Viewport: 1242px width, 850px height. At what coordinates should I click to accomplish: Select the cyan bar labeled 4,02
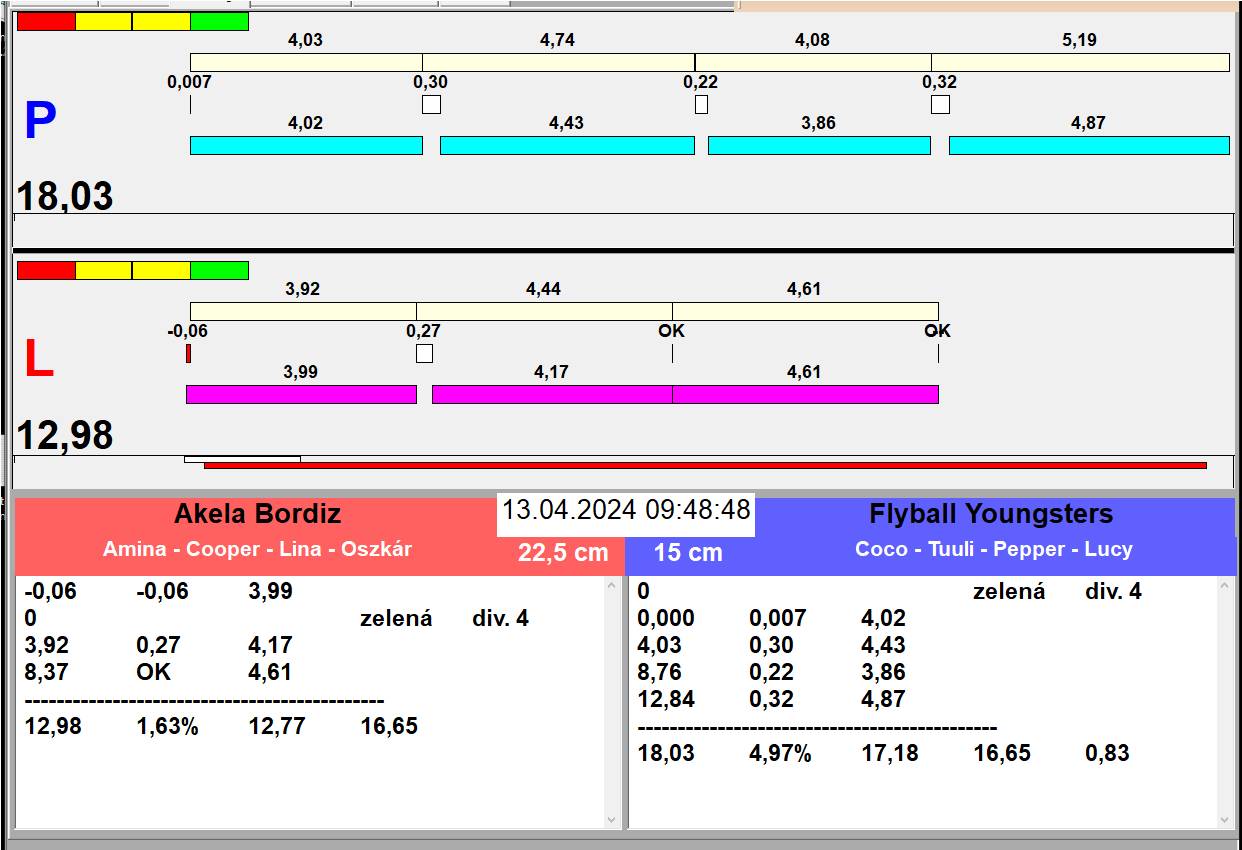point(306,145)
